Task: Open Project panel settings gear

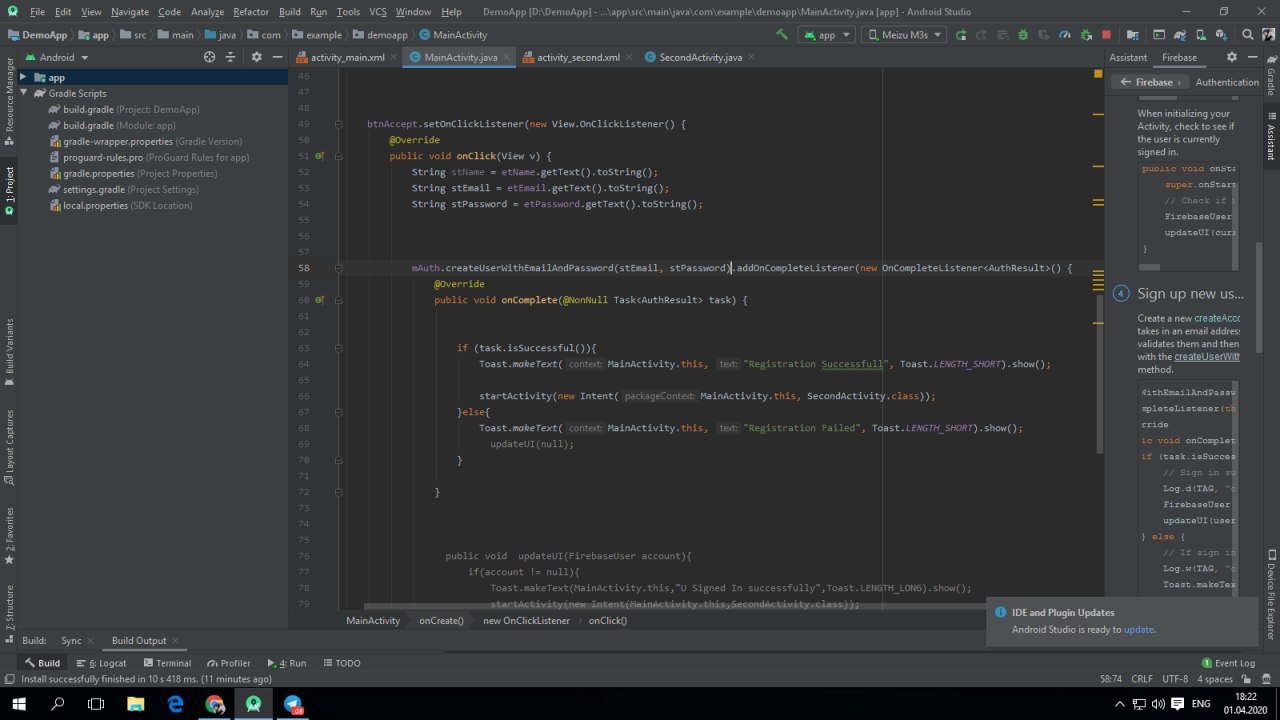Action: [256, 57]
